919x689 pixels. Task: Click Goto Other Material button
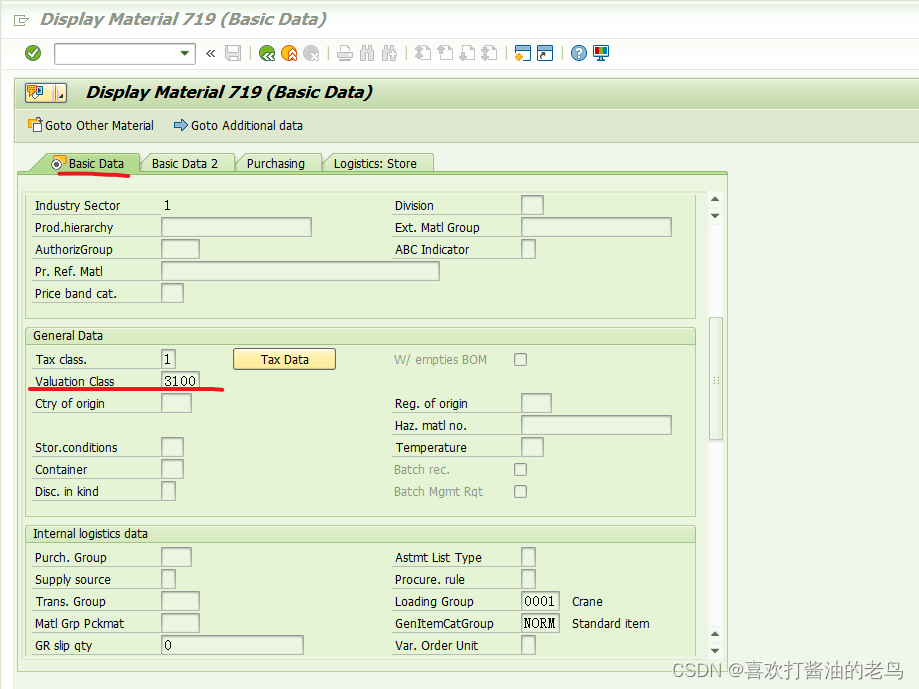91,125
